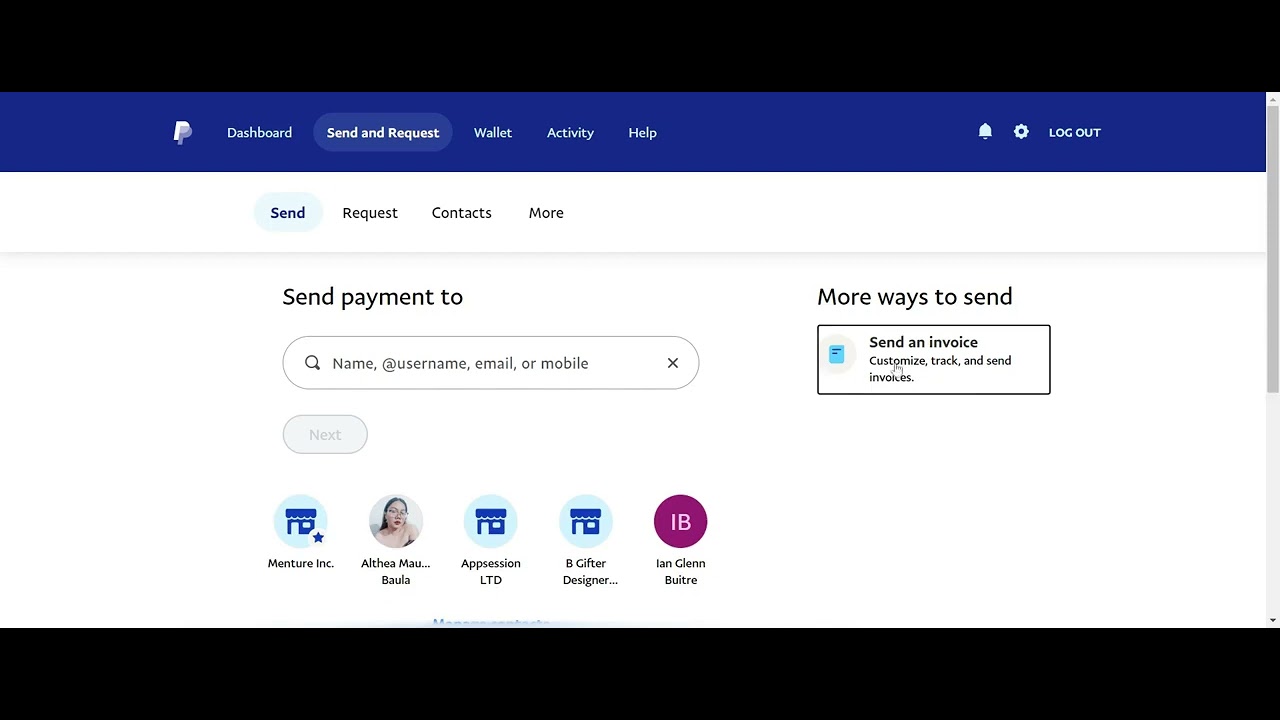This screenshot has height=720, width=1280.
Task: Go to the Dashboard
Action: pyautogui.click(x=260, y=132)
